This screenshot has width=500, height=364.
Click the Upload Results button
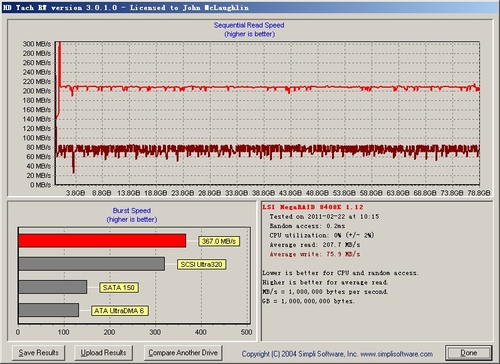click(103, 353)
